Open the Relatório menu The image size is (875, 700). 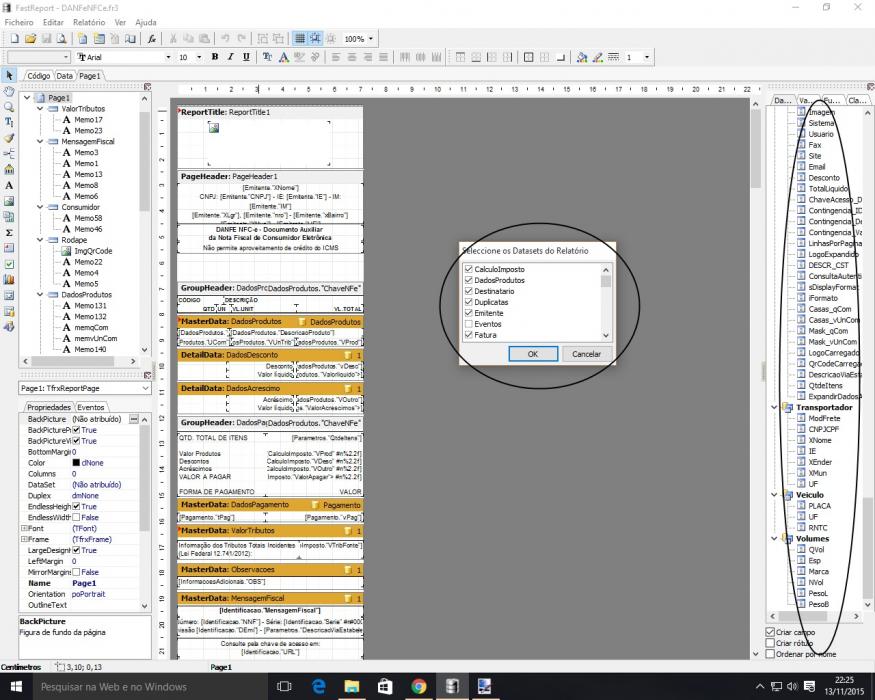pyautogui.click(x=89, y=22)
